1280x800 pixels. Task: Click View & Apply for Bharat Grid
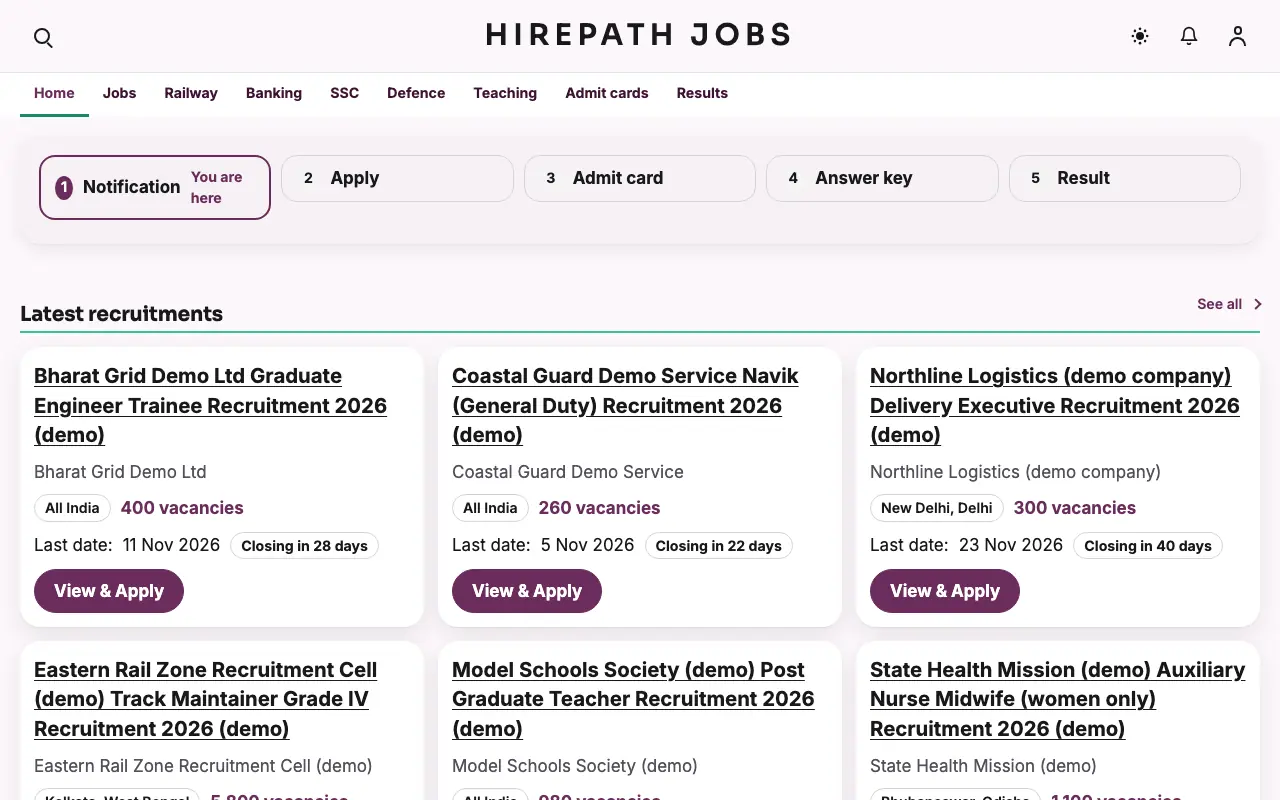pyautogui.click(x=109, y=591)
